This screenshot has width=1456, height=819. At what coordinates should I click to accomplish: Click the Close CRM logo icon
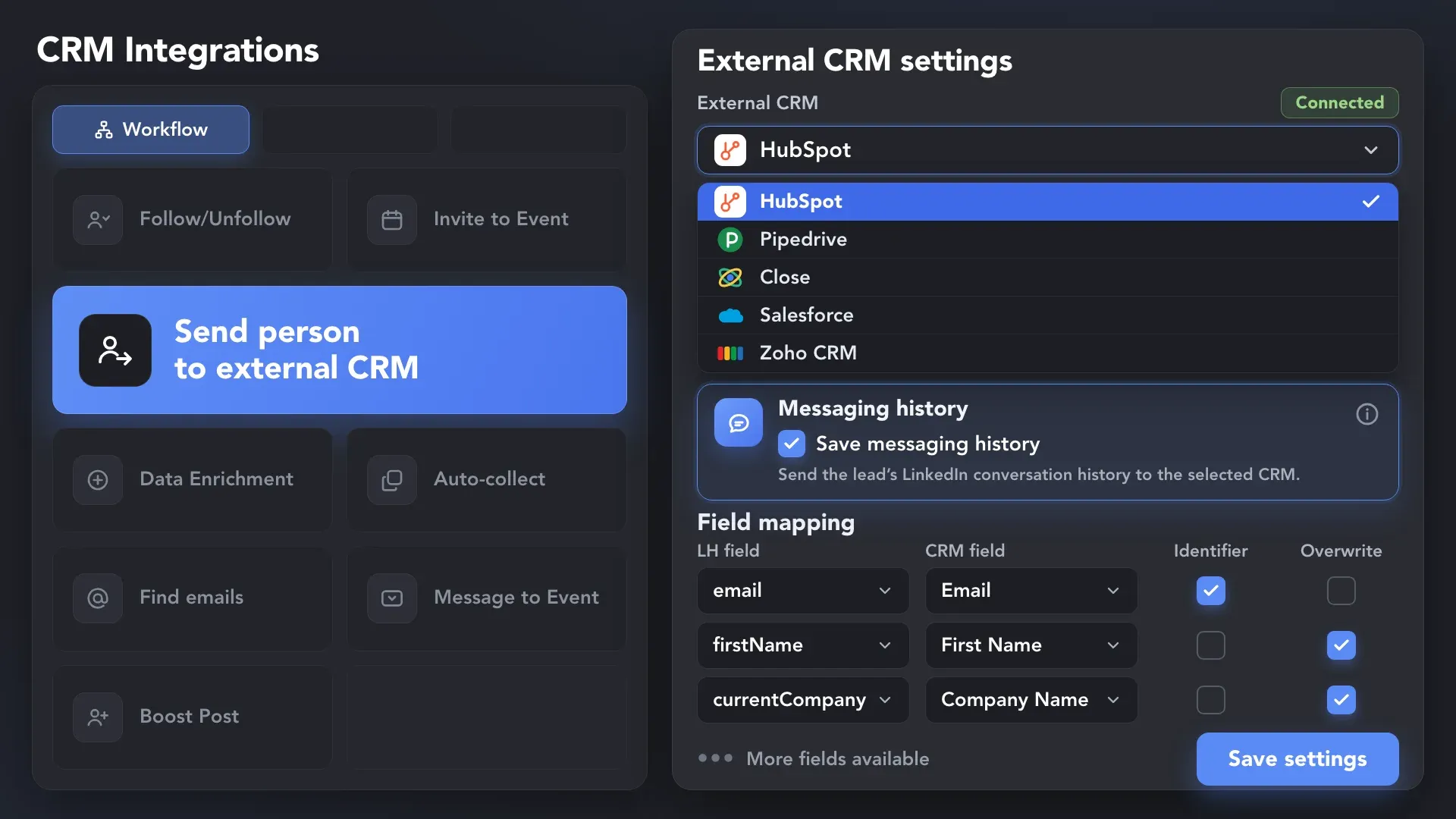point(730,278)
